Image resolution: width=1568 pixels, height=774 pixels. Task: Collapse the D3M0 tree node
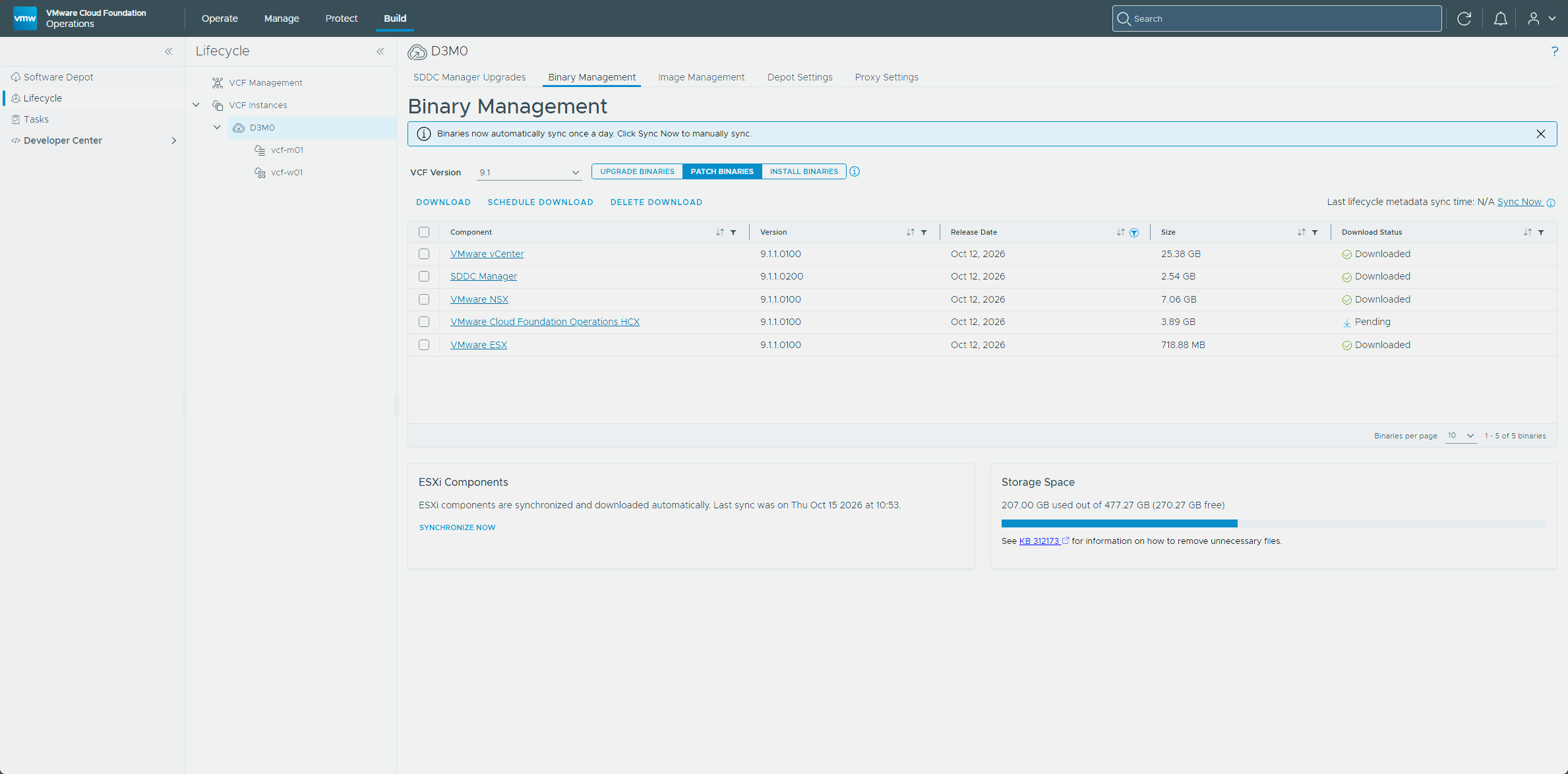click(217, 127)
